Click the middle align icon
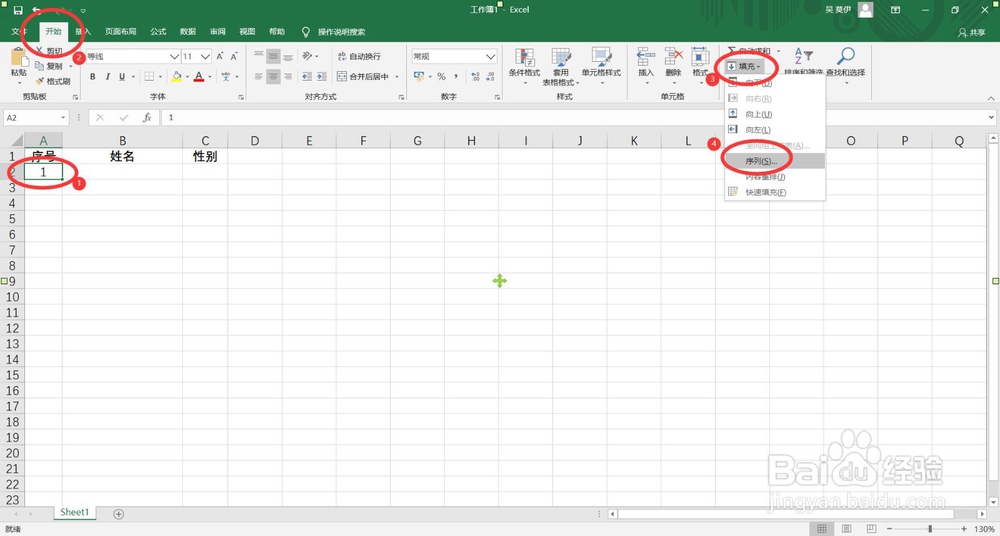Screen dimensions: 1000x536 click(273, 56)
